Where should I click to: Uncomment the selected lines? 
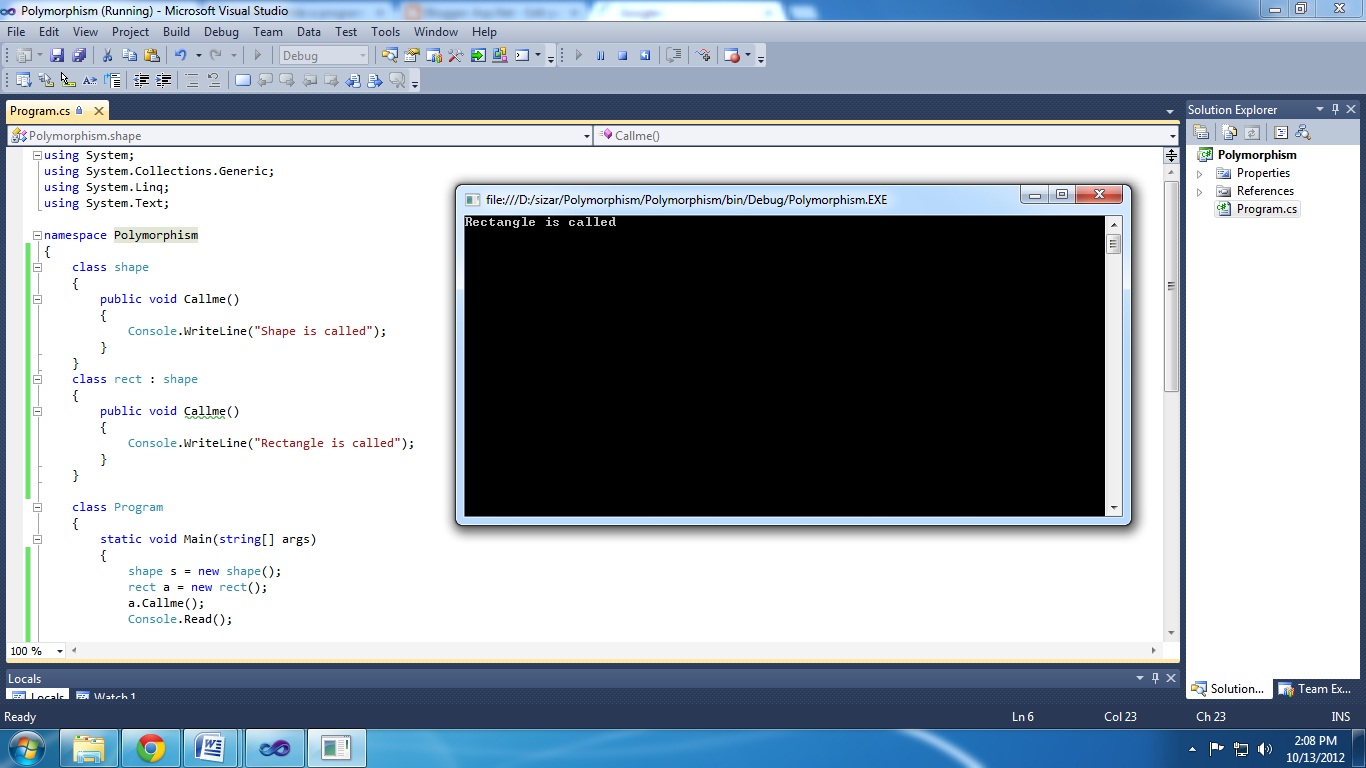point(213,80)
